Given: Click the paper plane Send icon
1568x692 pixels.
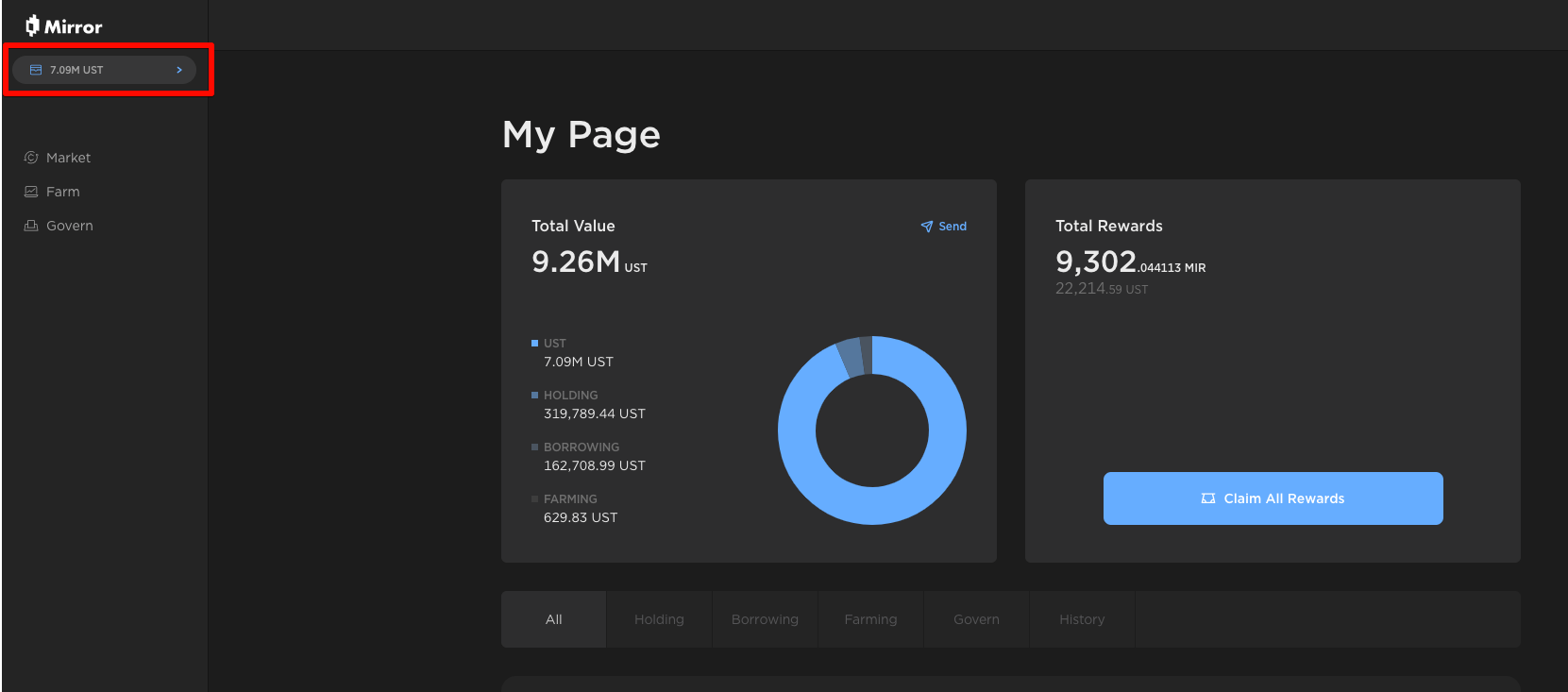Looking at the screenshot, I should point(927,227).
